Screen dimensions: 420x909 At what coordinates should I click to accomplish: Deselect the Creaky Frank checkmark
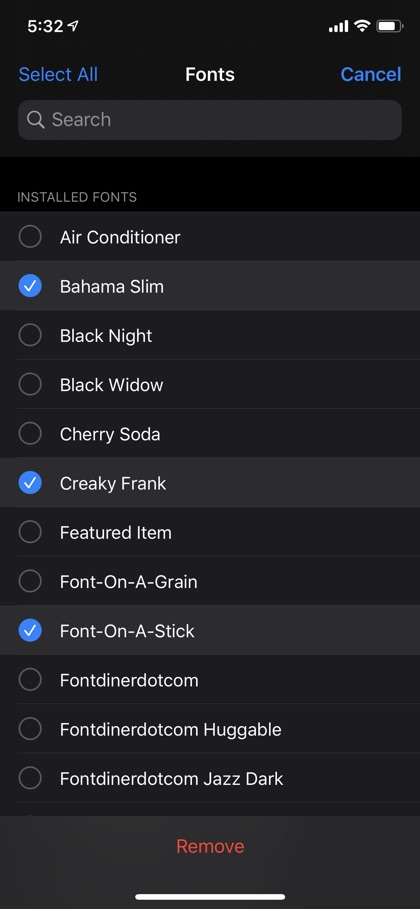tap(30, 483)
